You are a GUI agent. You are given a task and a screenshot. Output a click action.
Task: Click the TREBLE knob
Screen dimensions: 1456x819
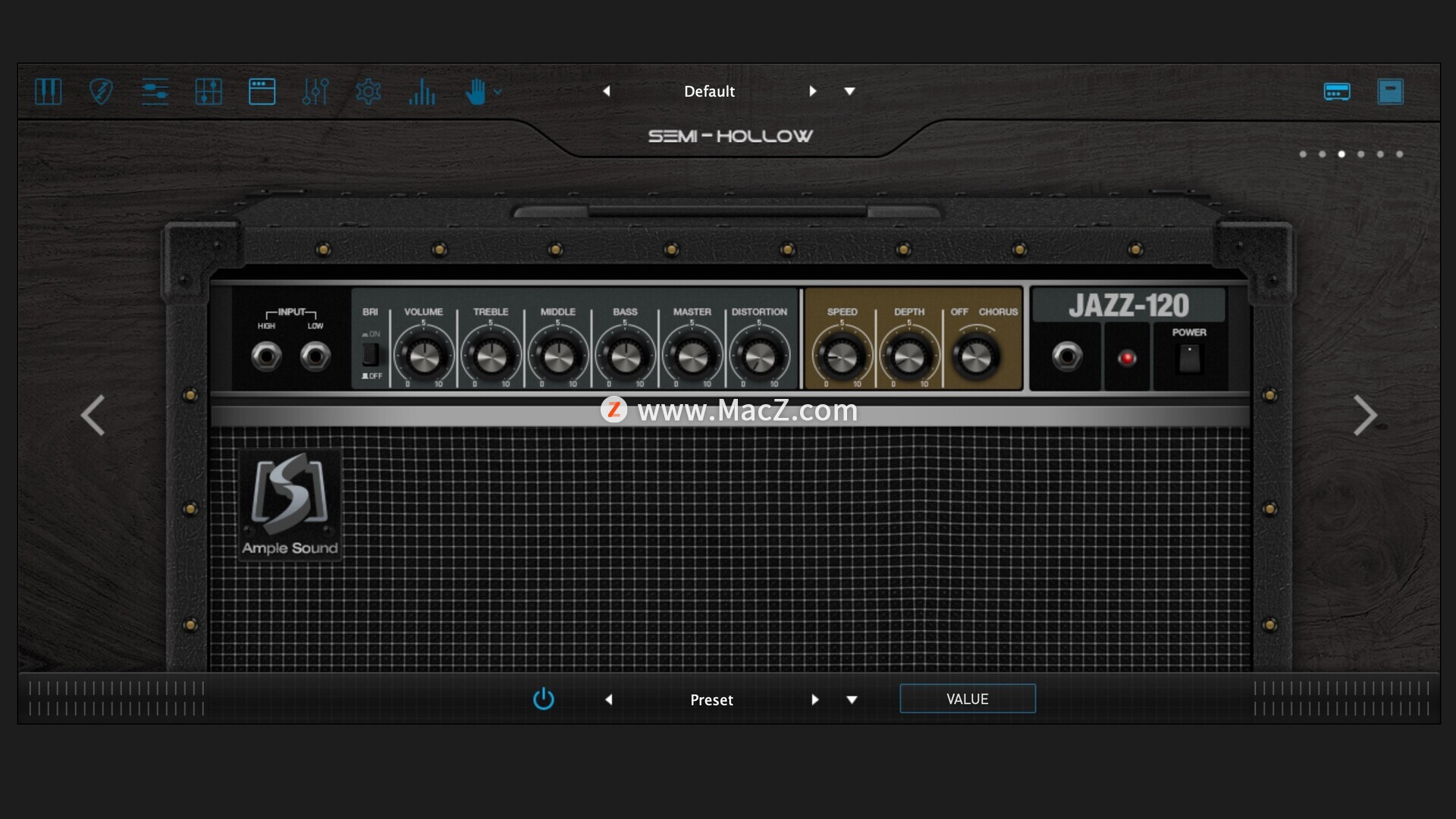click(491, 356)
